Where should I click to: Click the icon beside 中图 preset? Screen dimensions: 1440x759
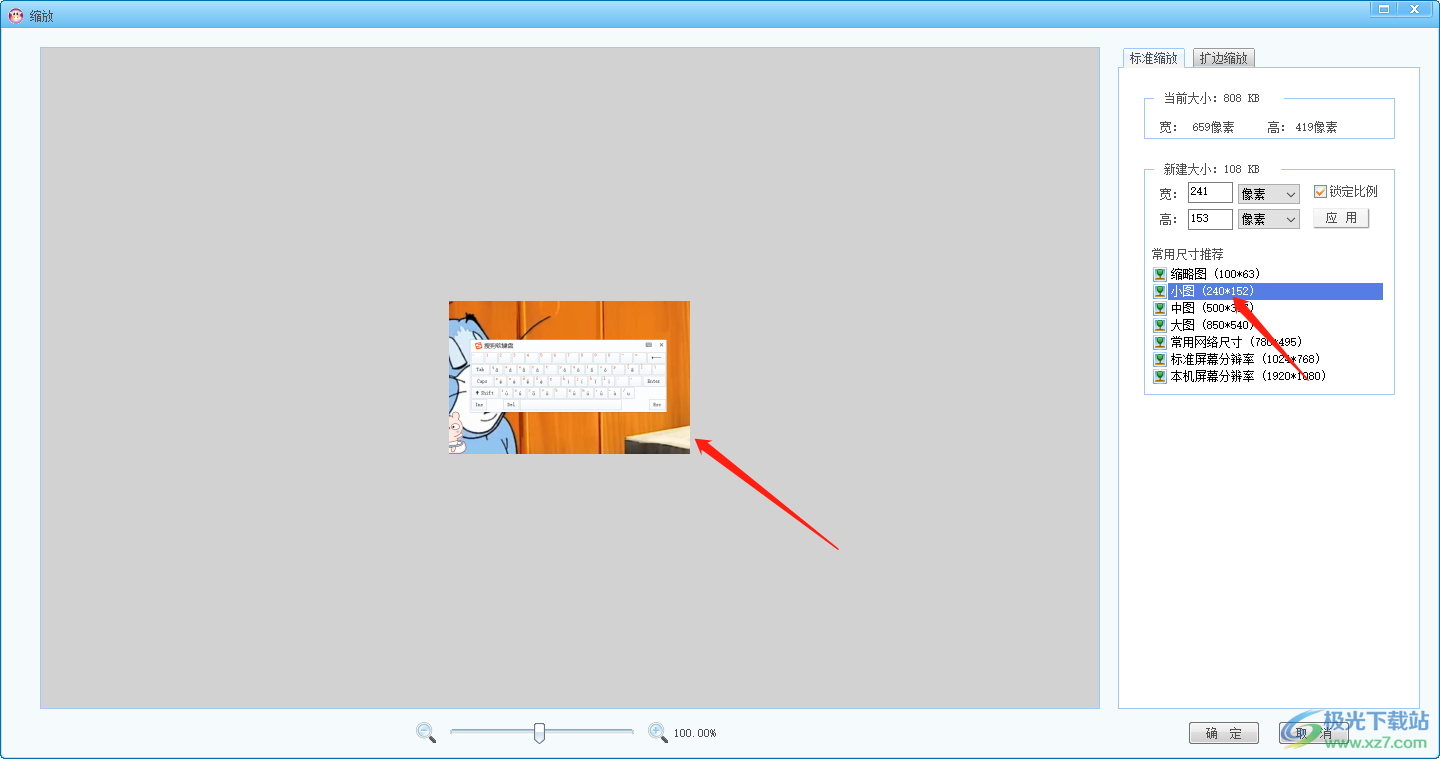(x=1160, y=308)
